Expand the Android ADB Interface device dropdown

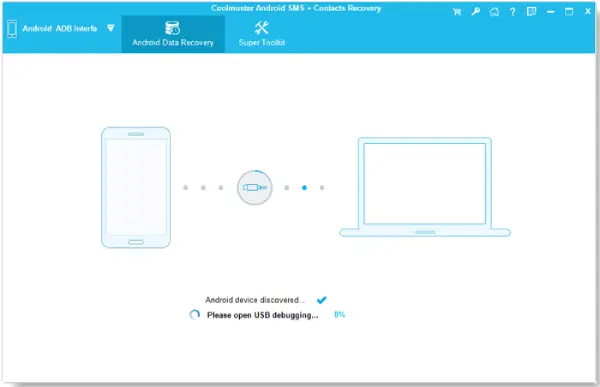pos(111,28)
